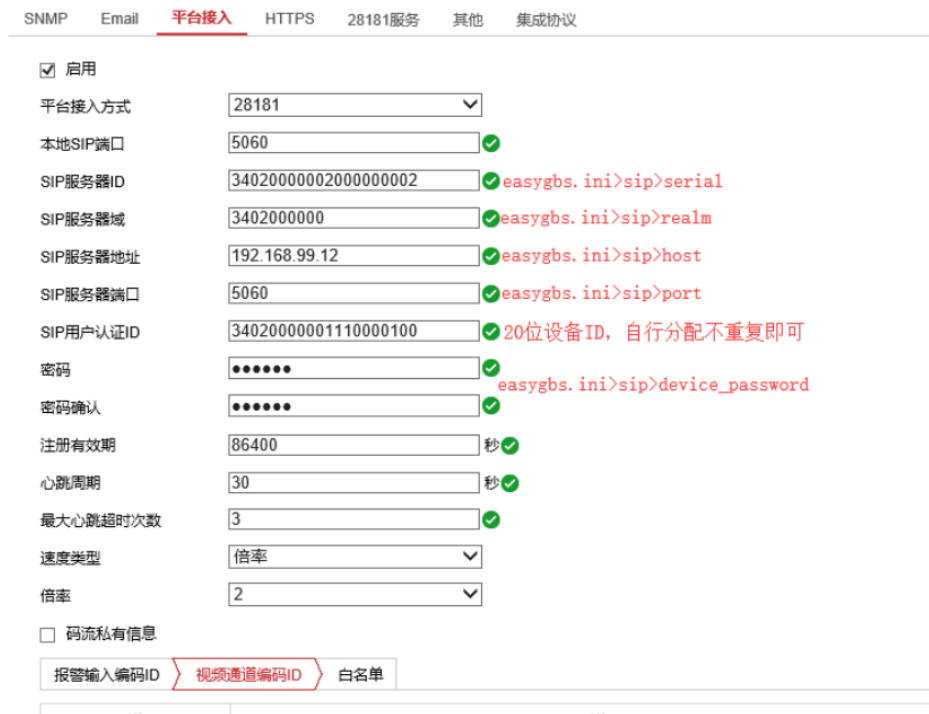Focus the SIP服务器ID input field
The width and height of the screenshot is (929, 714).
354,180
